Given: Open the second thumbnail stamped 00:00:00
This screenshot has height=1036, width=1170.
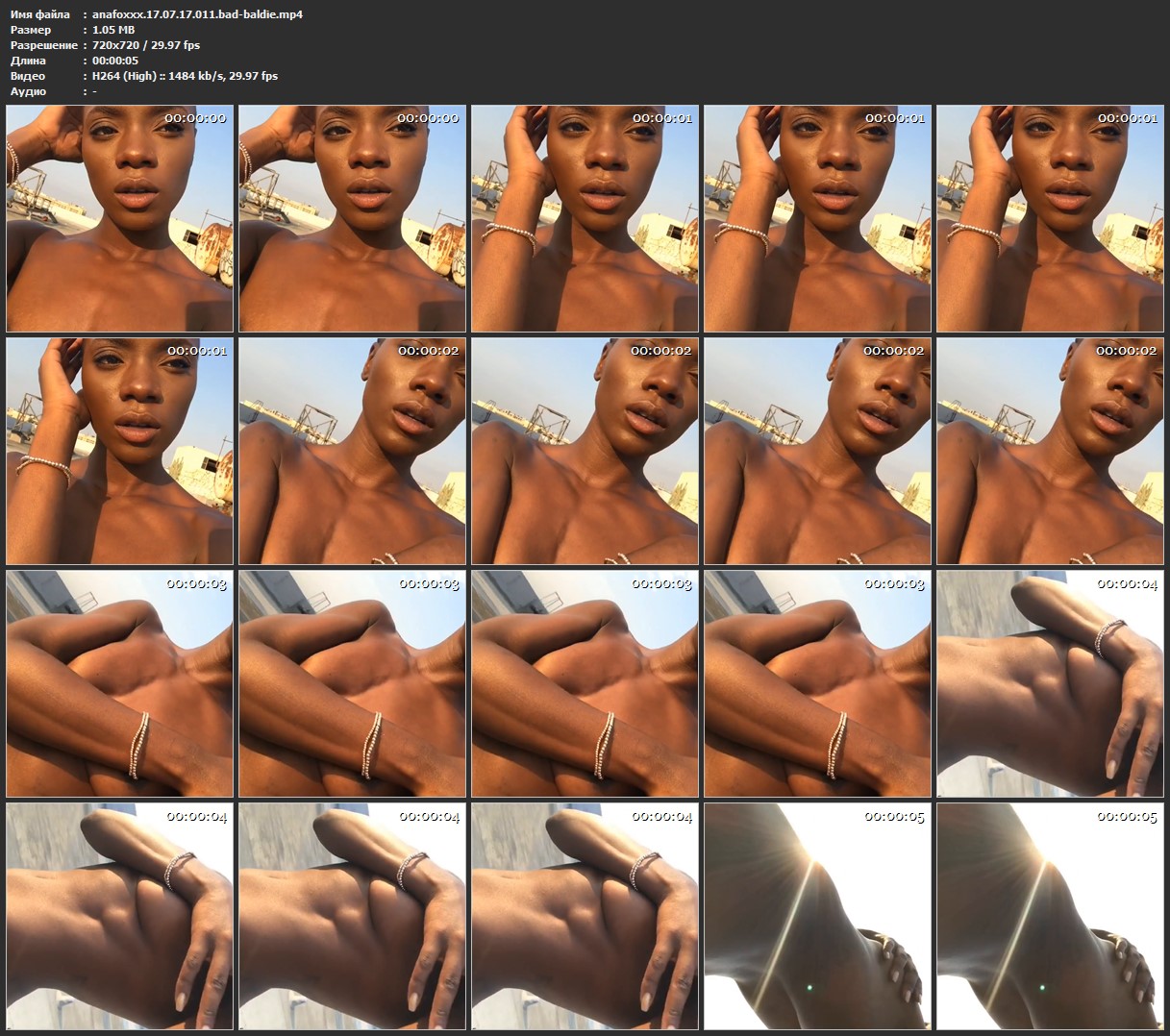Looking at the screenshot, I should coord(352,218).
